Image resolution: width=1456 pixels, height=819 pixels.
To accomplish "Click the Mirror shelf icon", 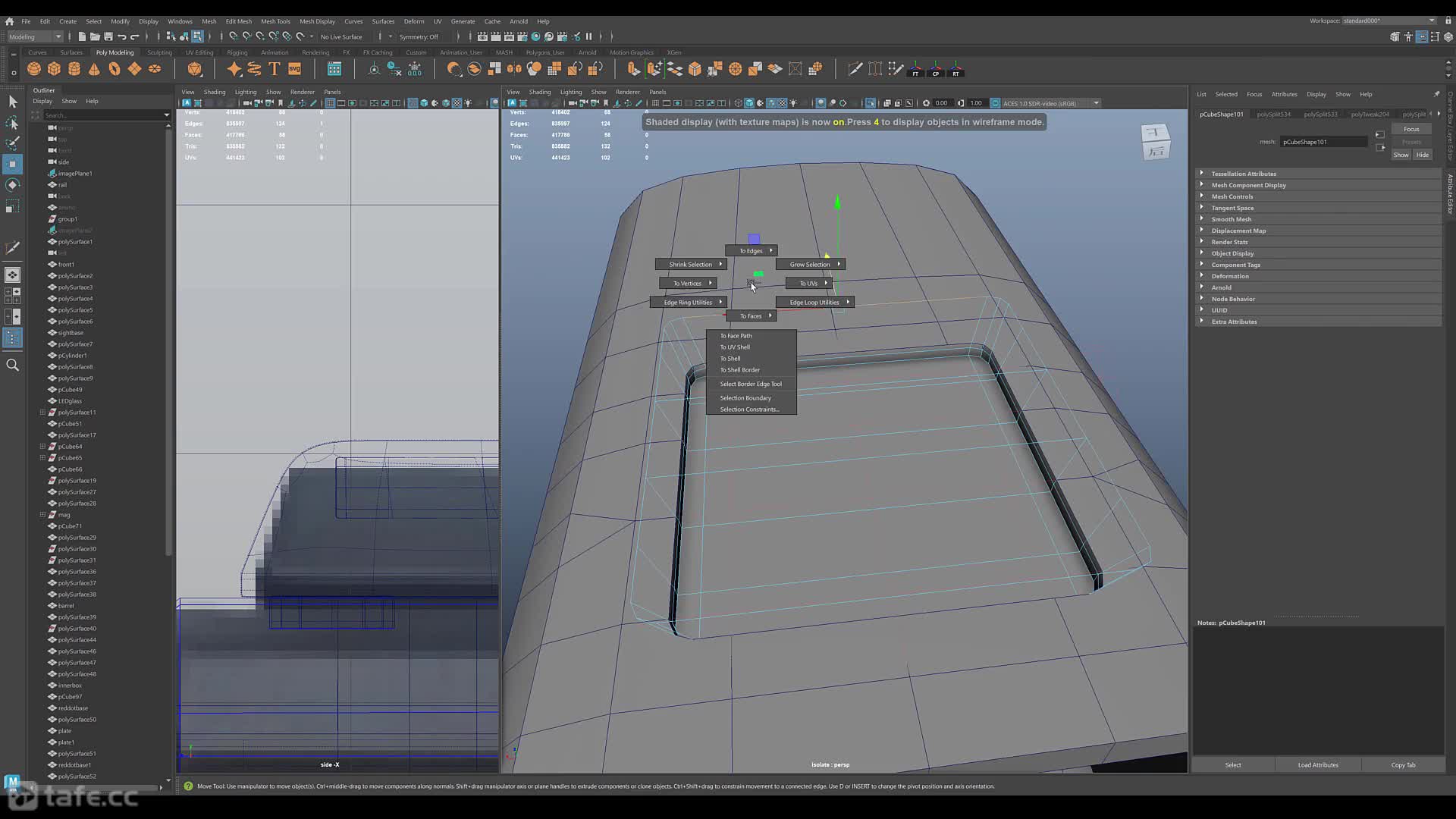I will pyautogui.click(x=514, y=69).
